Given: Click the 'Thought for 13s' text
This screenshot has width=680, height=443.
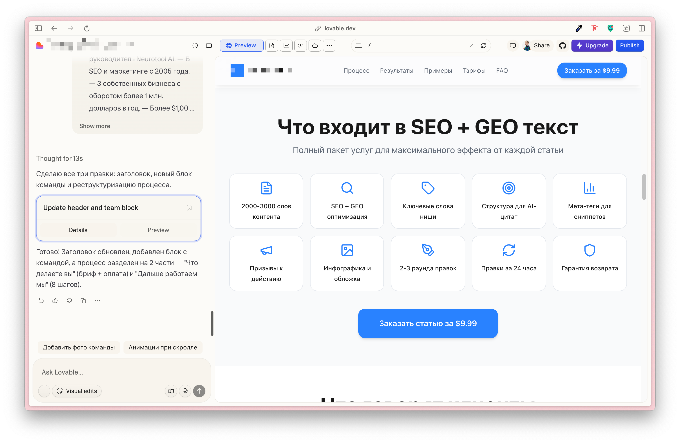Looking at the screenshot, I should [x=60, y=159].
